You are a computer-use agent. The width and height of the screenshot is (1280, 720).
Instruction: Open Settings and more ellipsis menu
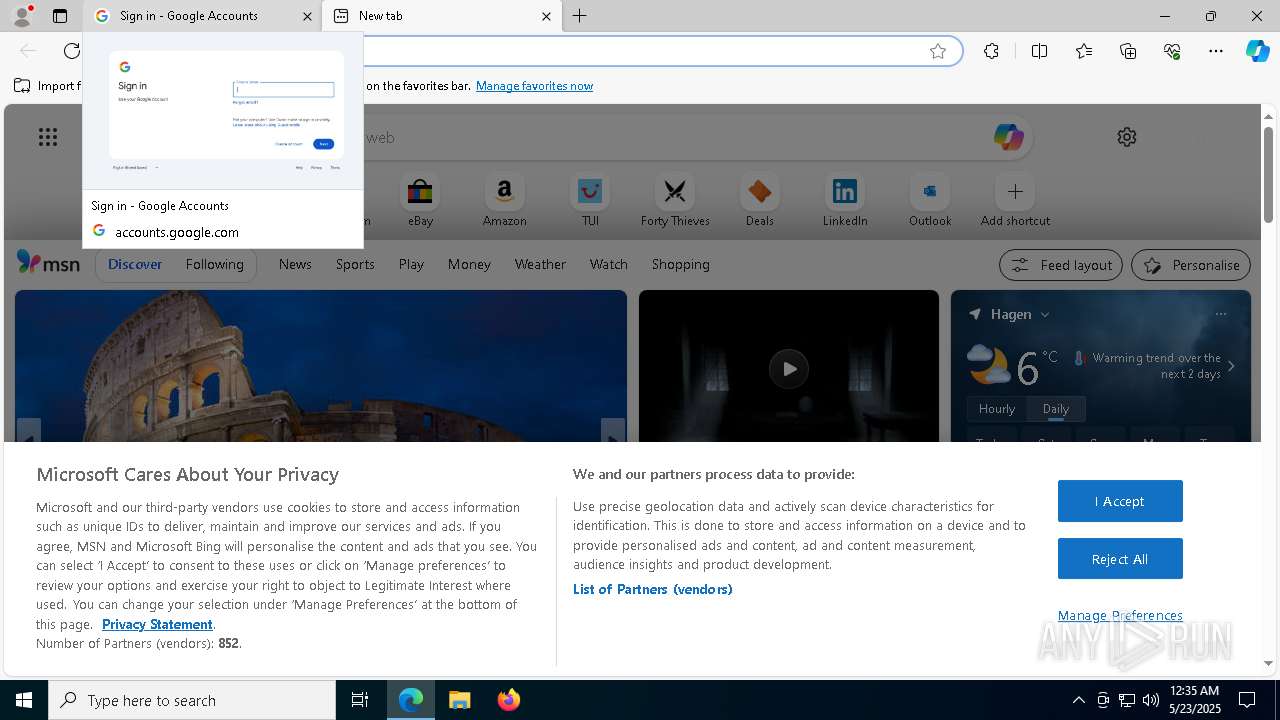(1216, 51)
